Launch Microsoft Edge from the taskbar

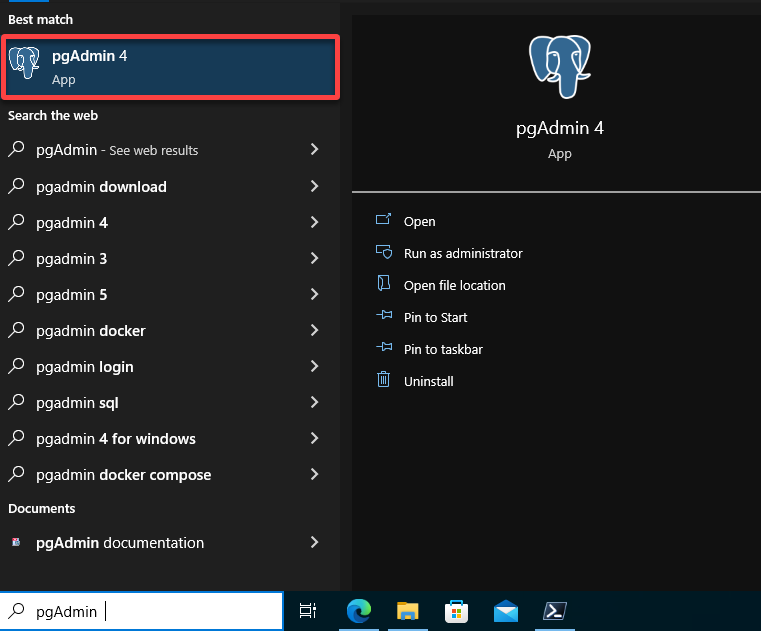point(359,611)
